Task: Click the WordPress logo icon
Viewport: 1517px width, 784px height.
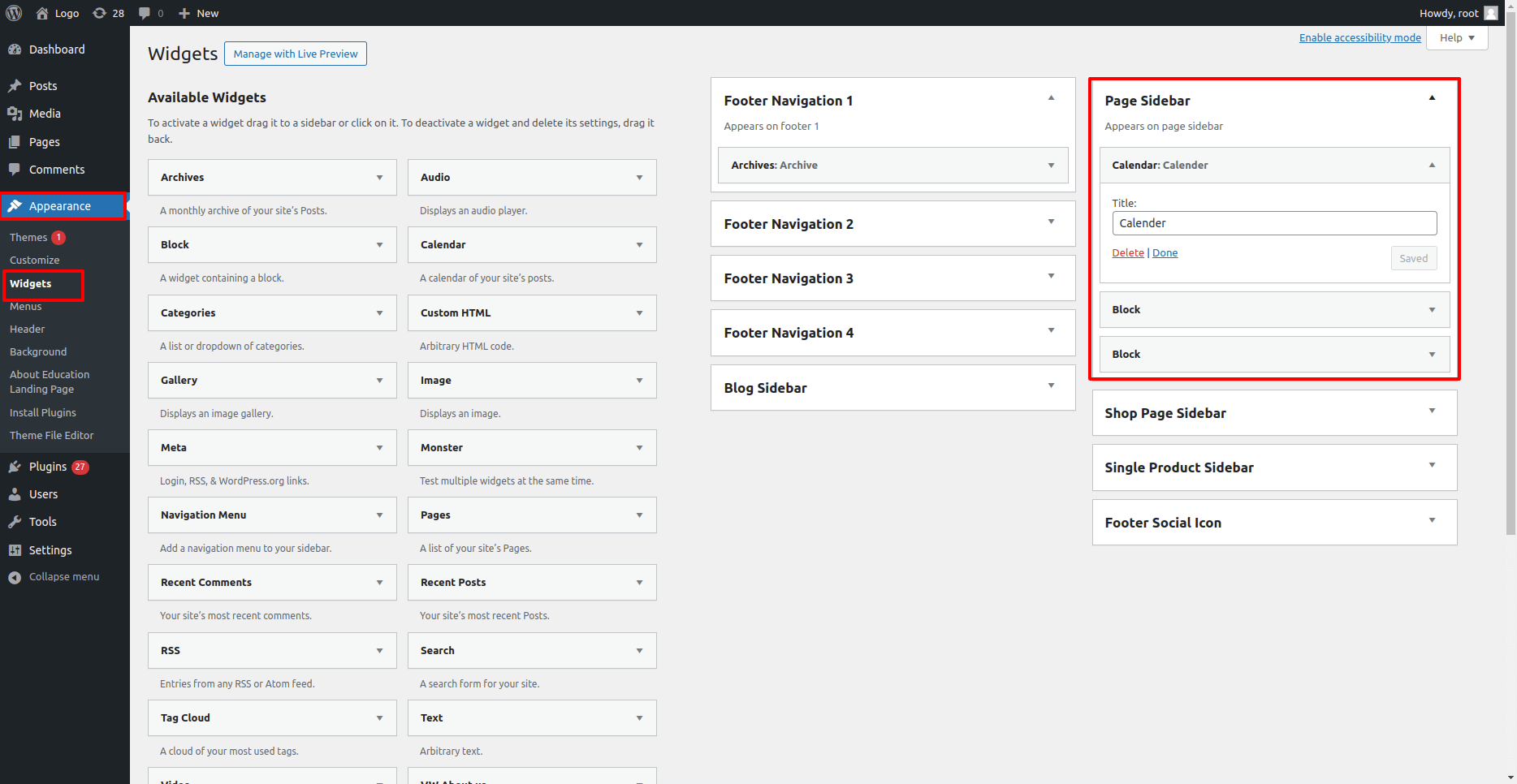Action: click(14, 13)
